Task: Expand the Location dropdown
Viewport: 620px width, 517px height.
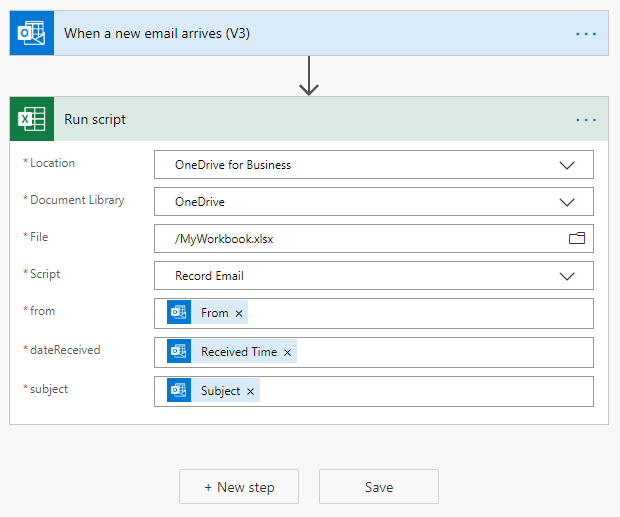Action: click(567, 165)
